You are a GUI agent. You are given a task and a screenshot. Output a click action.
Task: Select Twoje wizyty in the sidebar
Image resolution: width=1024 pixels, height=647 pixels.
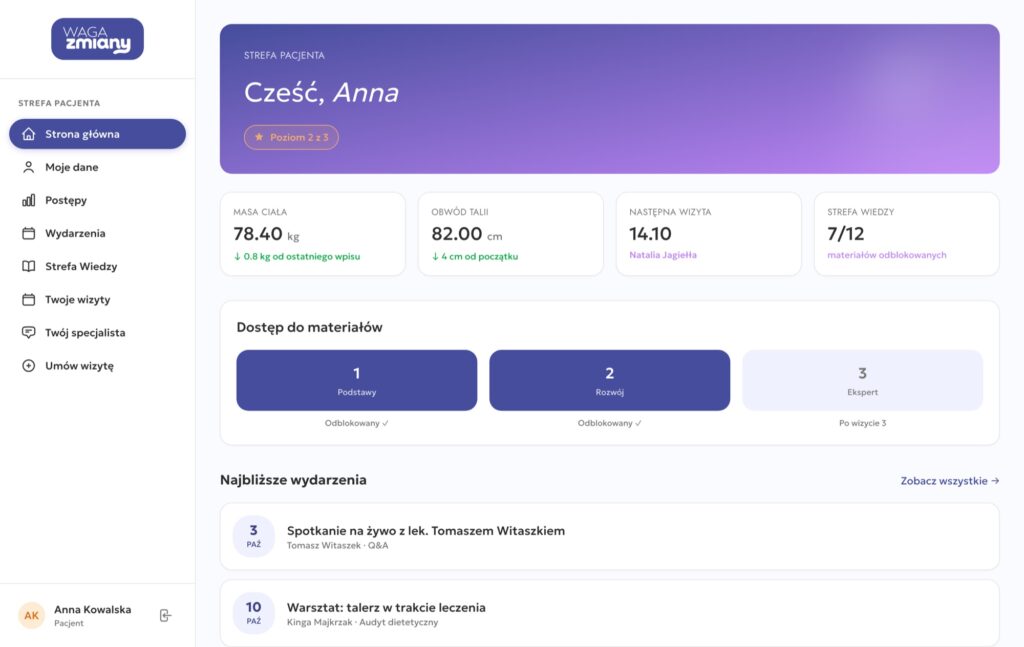[x=97, y=300]
